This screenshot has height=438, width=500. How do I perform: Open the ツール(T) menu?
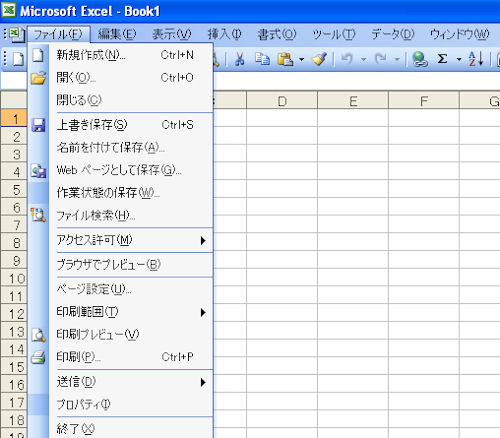coord(334,34)
